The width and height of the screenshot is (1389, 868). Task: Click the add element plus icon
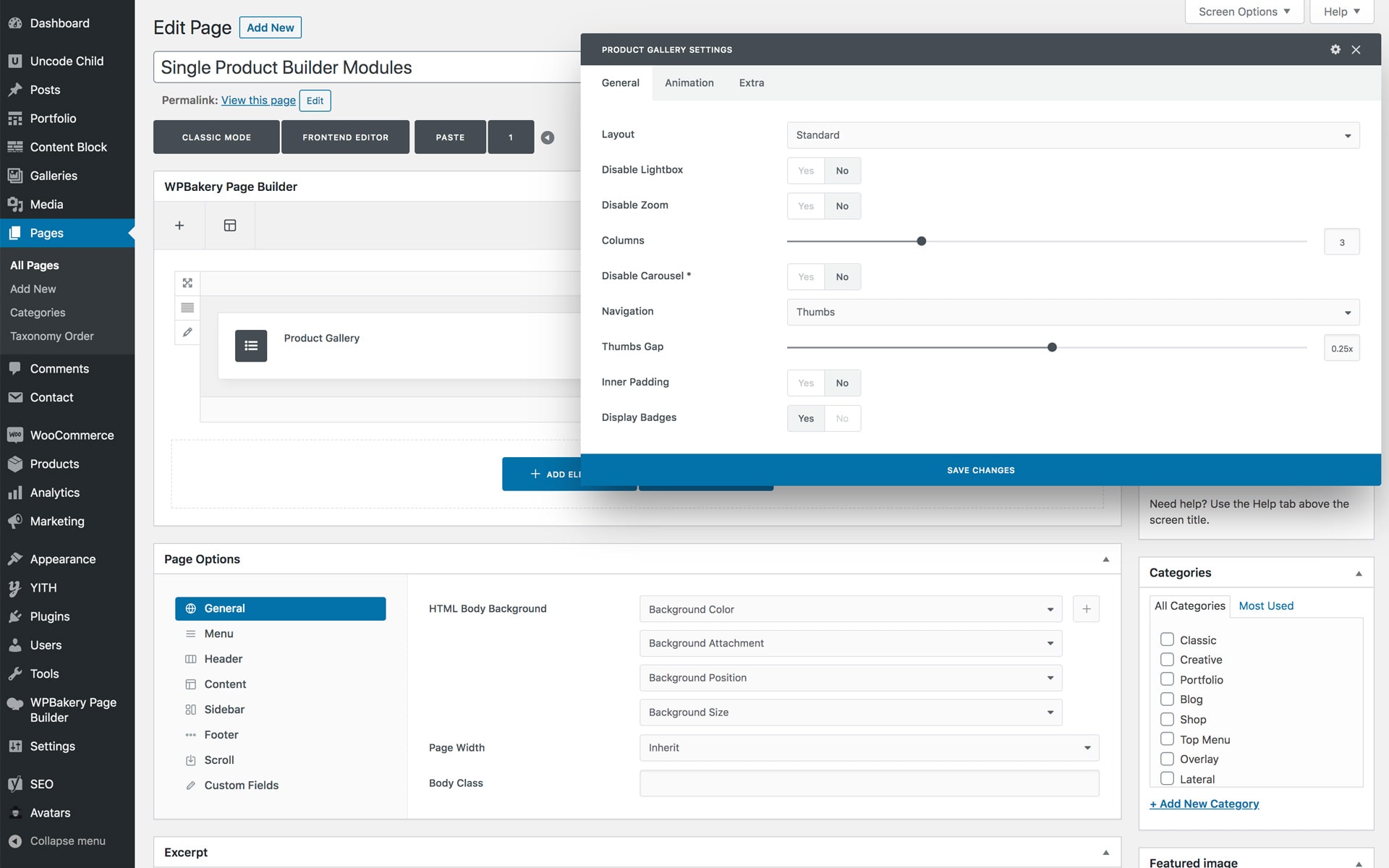(179, 226)
